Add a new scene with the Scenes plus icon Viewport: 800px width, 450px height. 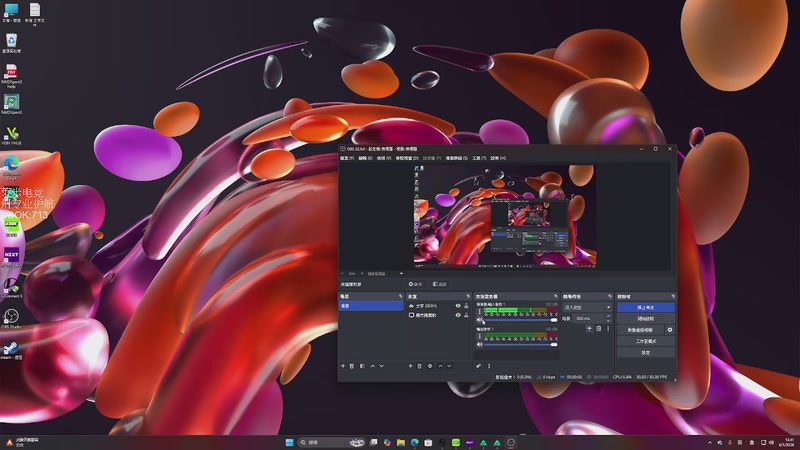click(x=343, y=366)
